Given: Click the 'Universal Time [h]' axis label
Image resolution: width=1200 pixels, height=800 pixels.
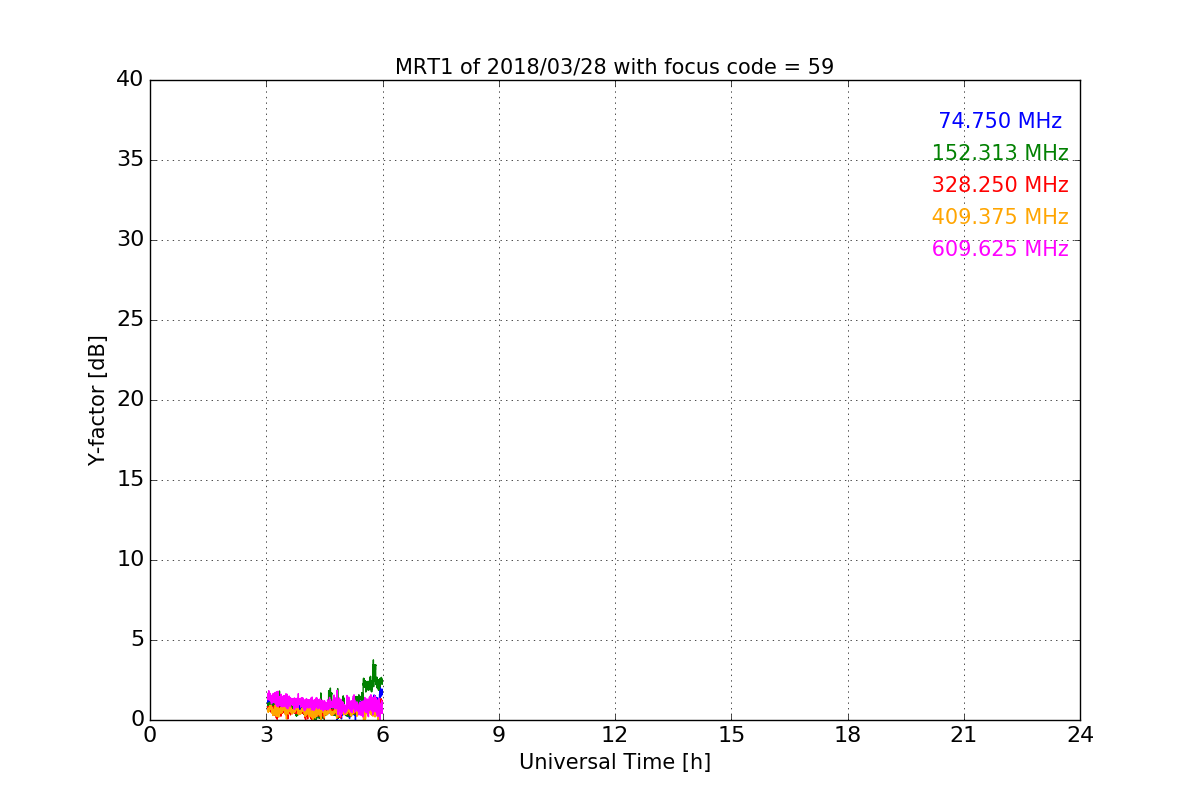Looking at the screenshot, I should click(x=615, y=762).
